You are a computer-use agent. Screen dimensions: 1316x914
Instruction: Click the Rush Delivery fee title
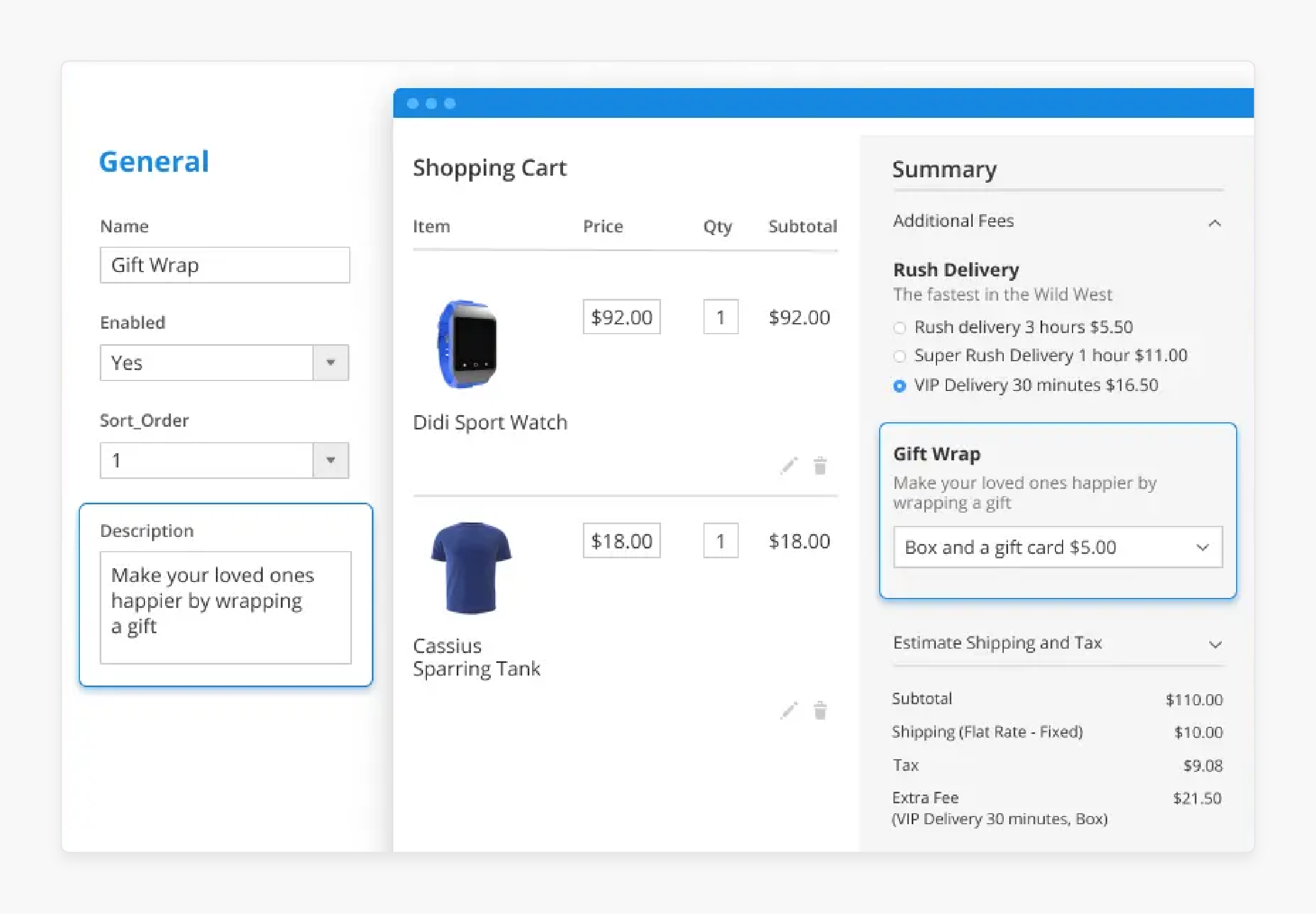pos(956,270)
